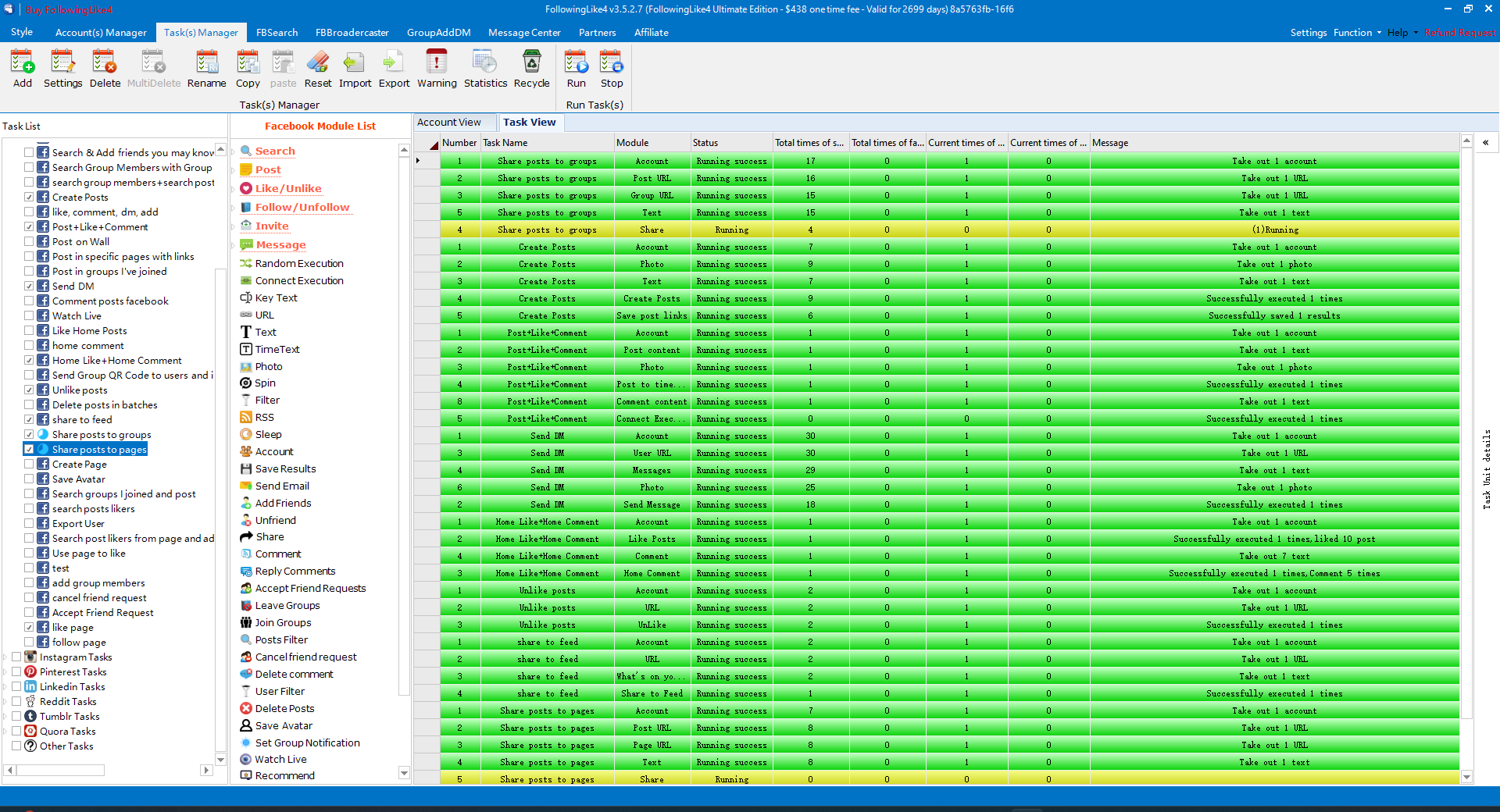Switch to the FBSearch tab
Screen dimensions: 1500x812
(x=277, y=33)
